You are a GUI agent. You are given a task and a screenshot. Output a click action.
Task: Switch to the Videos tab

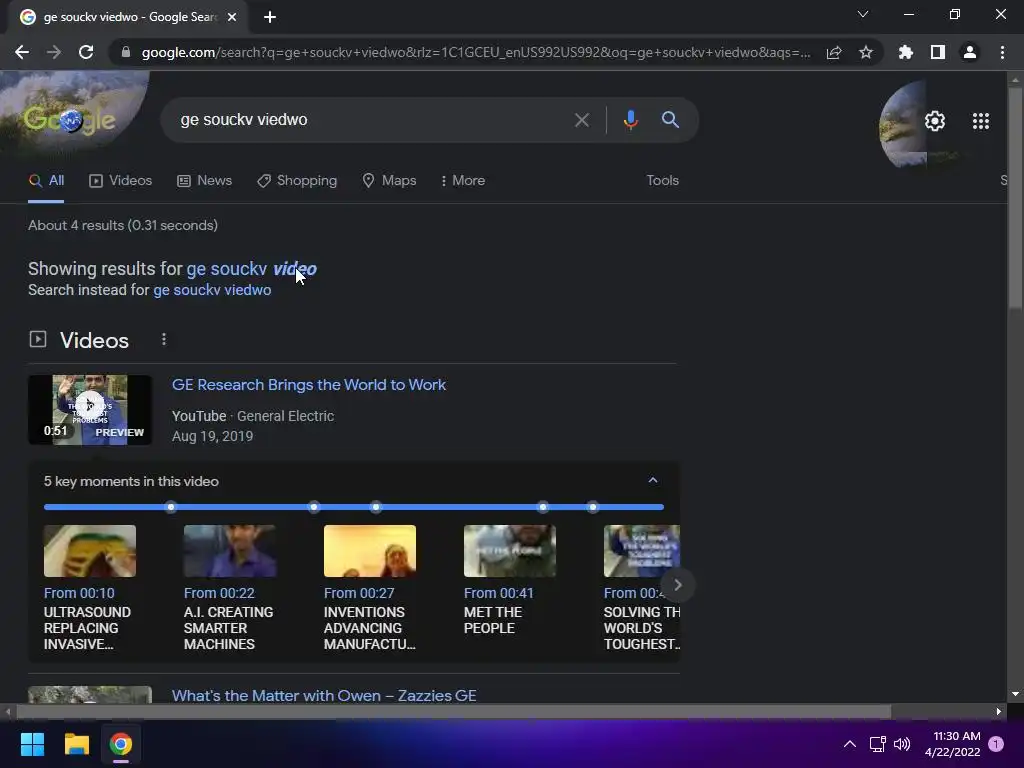pyautogui.click(x=120, y=181)
